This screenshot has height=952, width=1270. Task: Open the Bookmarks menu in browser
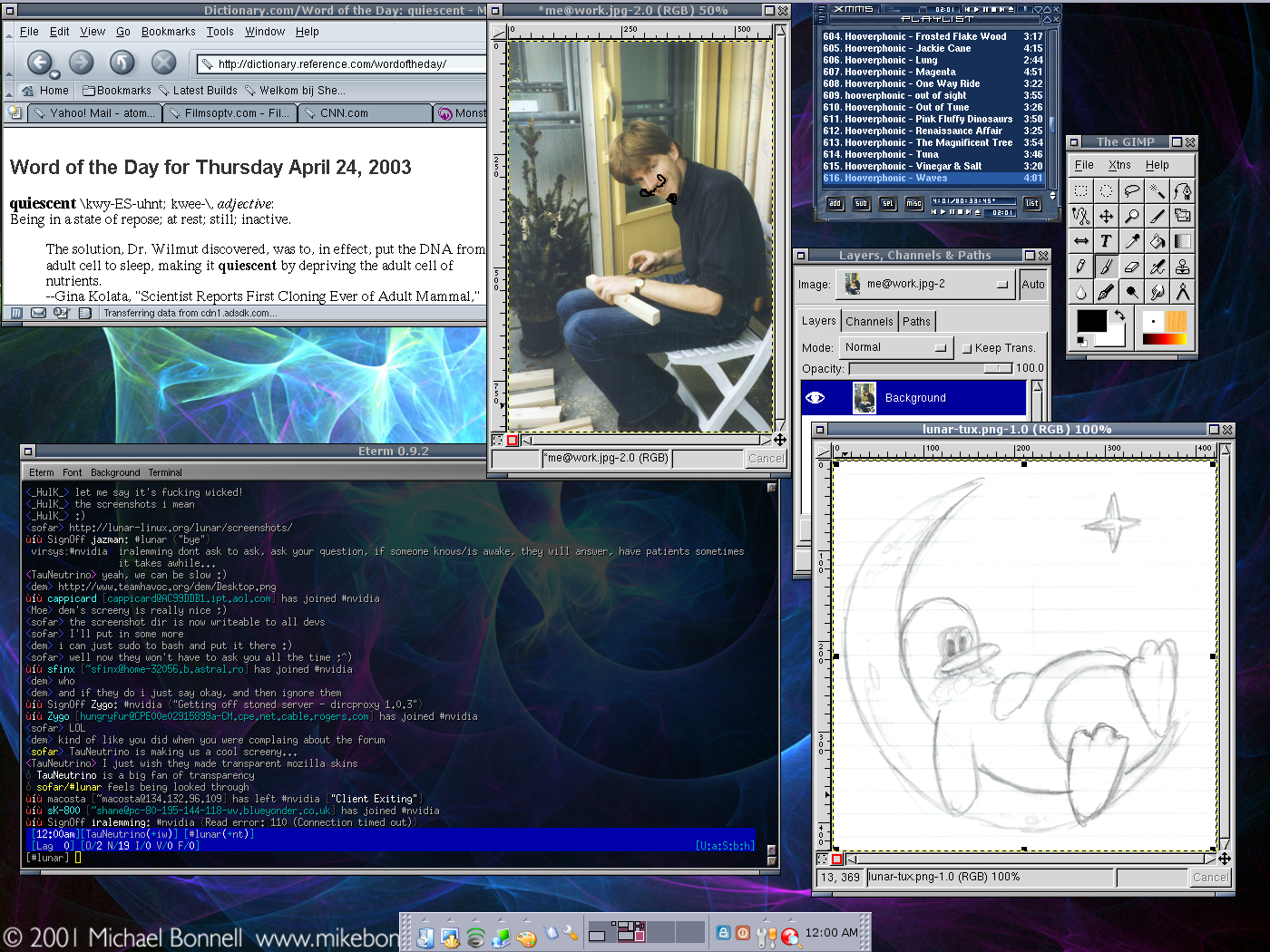tap(168, 32)
